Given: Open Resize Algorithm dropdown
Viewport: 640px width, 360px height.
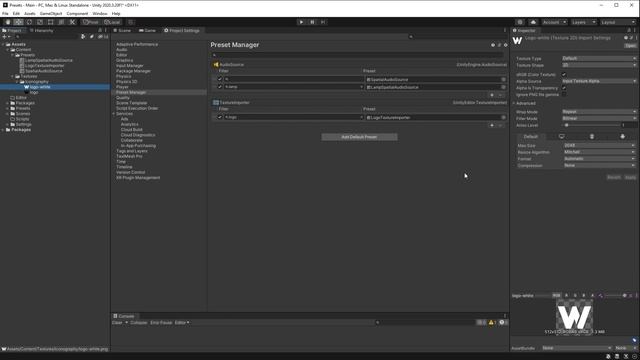Looking at the screenshot, I should tap(599, 152).
